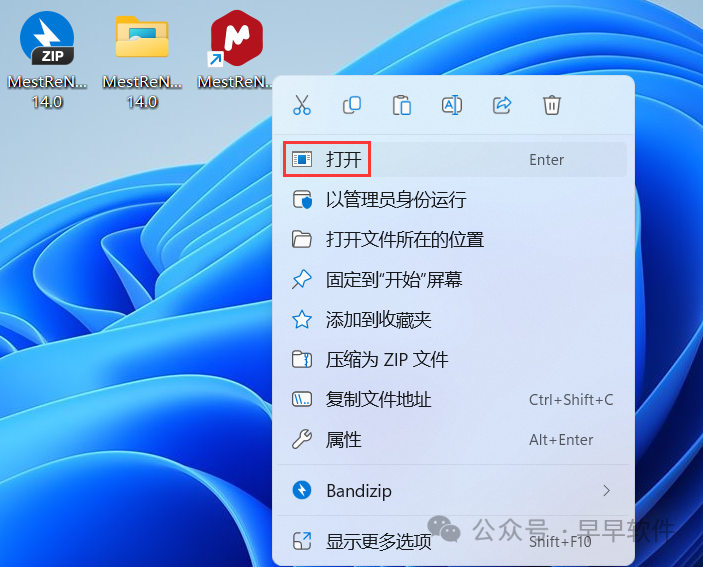
Task: Open 属性 properties entry
Action: [x=343, y=440]
